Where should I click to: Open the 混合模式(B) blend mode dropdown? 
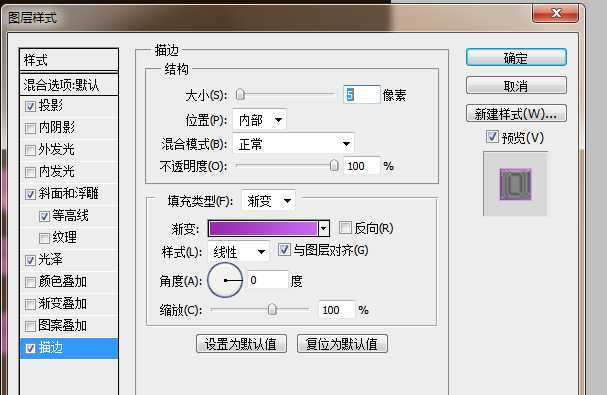pos(293,144)
